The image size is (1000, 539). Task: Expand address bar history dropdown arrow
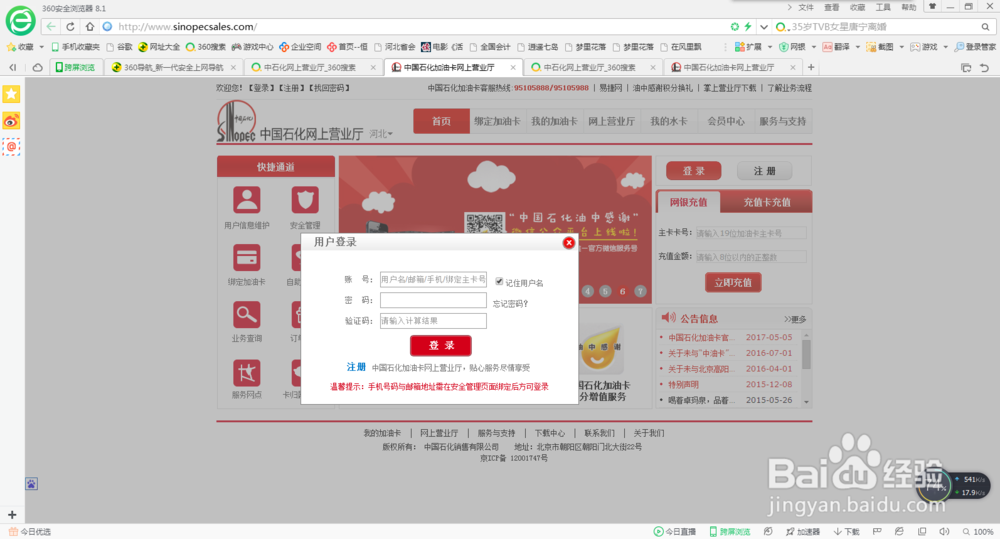[763, 27]
